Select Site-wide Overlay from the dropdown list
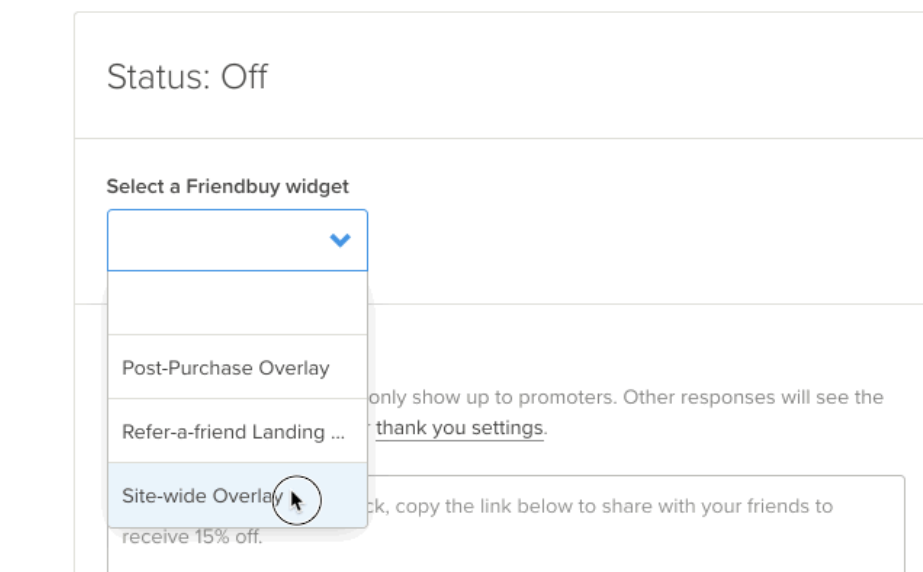Viewport: 923px width, 572px height. 202,496
